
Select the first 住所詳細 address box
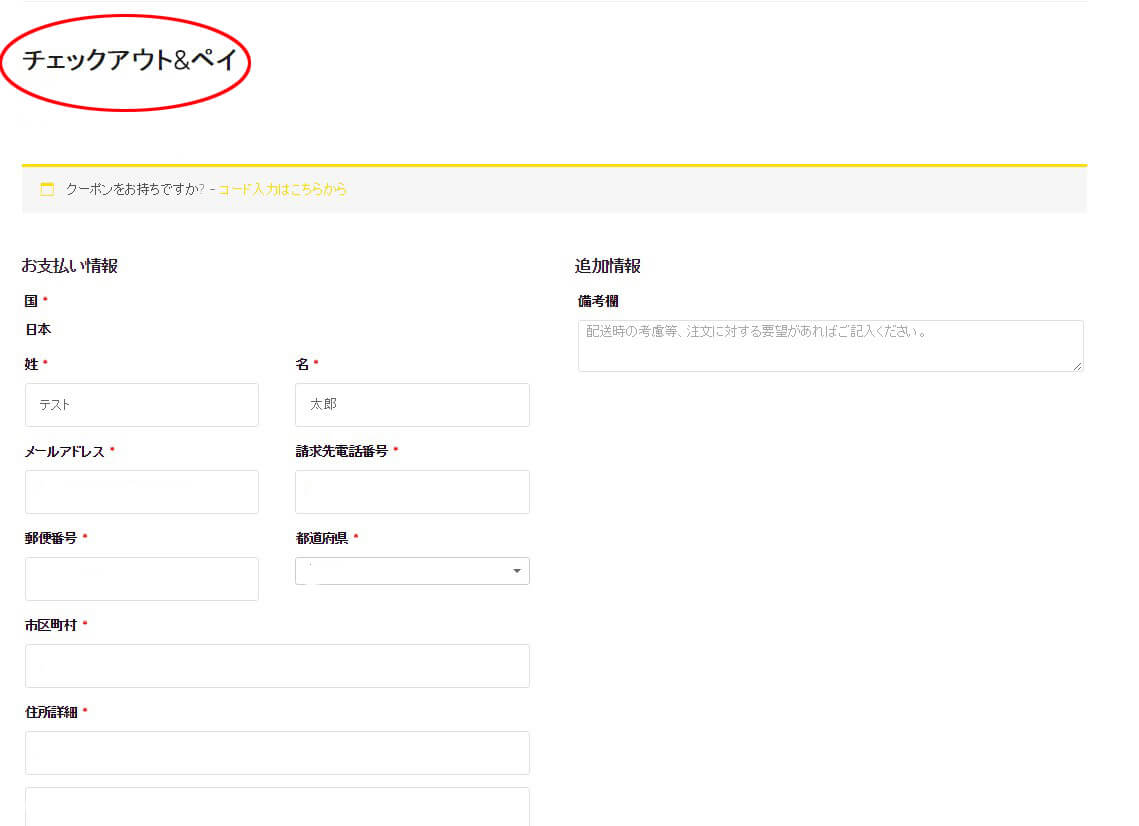(x=277, y=753)
